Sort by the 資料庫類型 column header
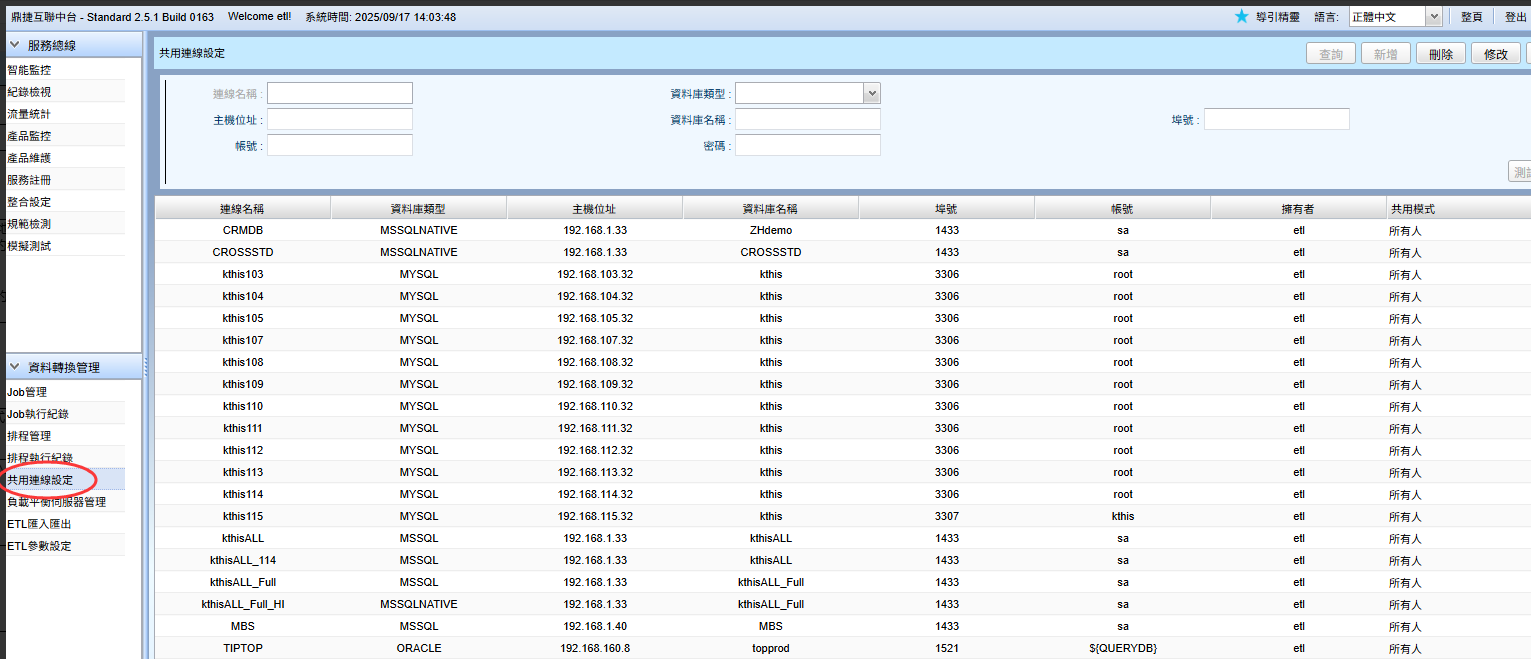 click(x=418, y=209)
